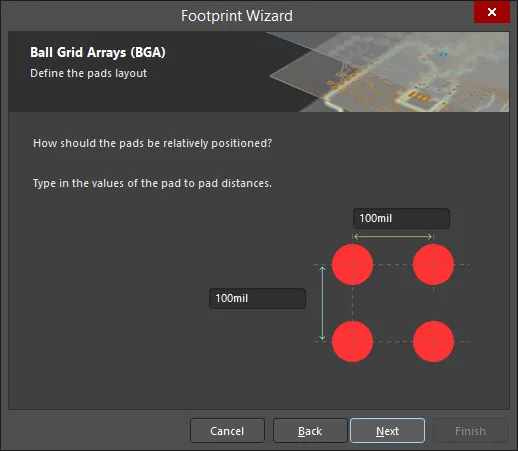Click the 'Define the pads layout' subtitle
Image resolution: width=518 pixels, height=451 pixels.
(88, 73)
